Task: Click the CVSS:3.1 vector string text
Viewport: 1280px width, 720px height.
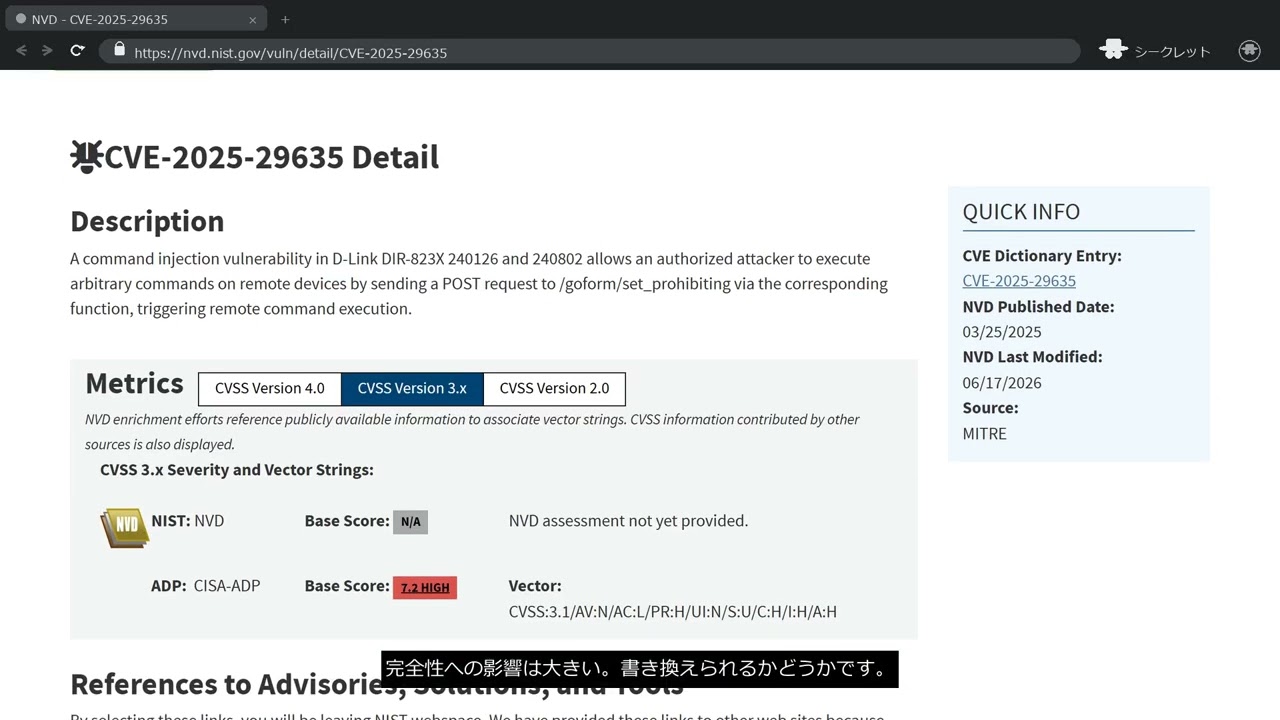Action: pyautogui.click(x=673, y=612)
